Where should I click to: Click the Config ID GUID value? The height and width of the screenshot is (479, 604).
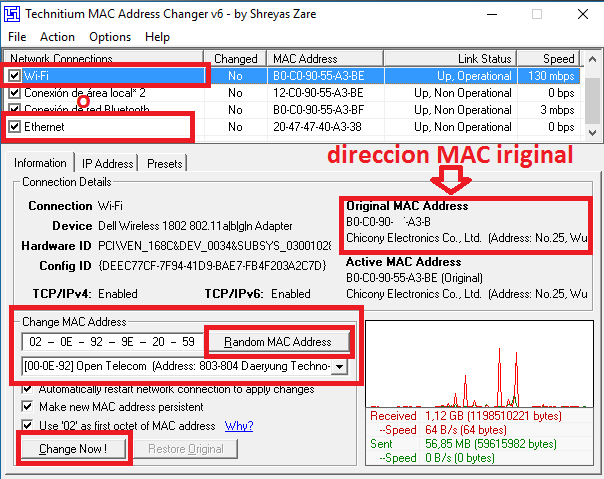212,266
